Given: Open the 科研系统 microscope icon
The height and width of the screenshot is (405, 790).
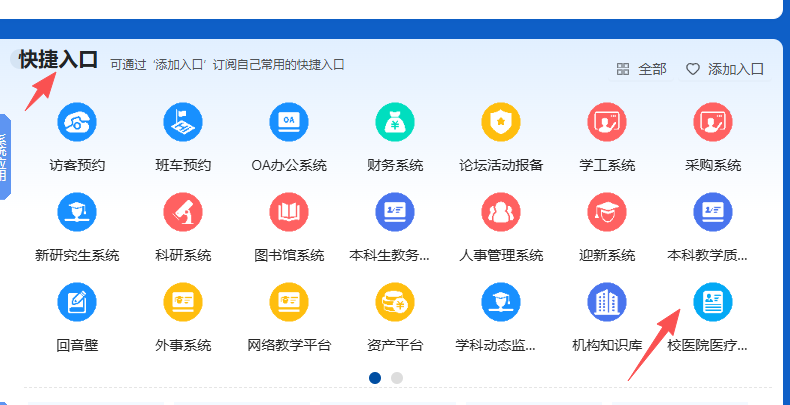Looking at the screenshot, I should click(x=183, y=212).
